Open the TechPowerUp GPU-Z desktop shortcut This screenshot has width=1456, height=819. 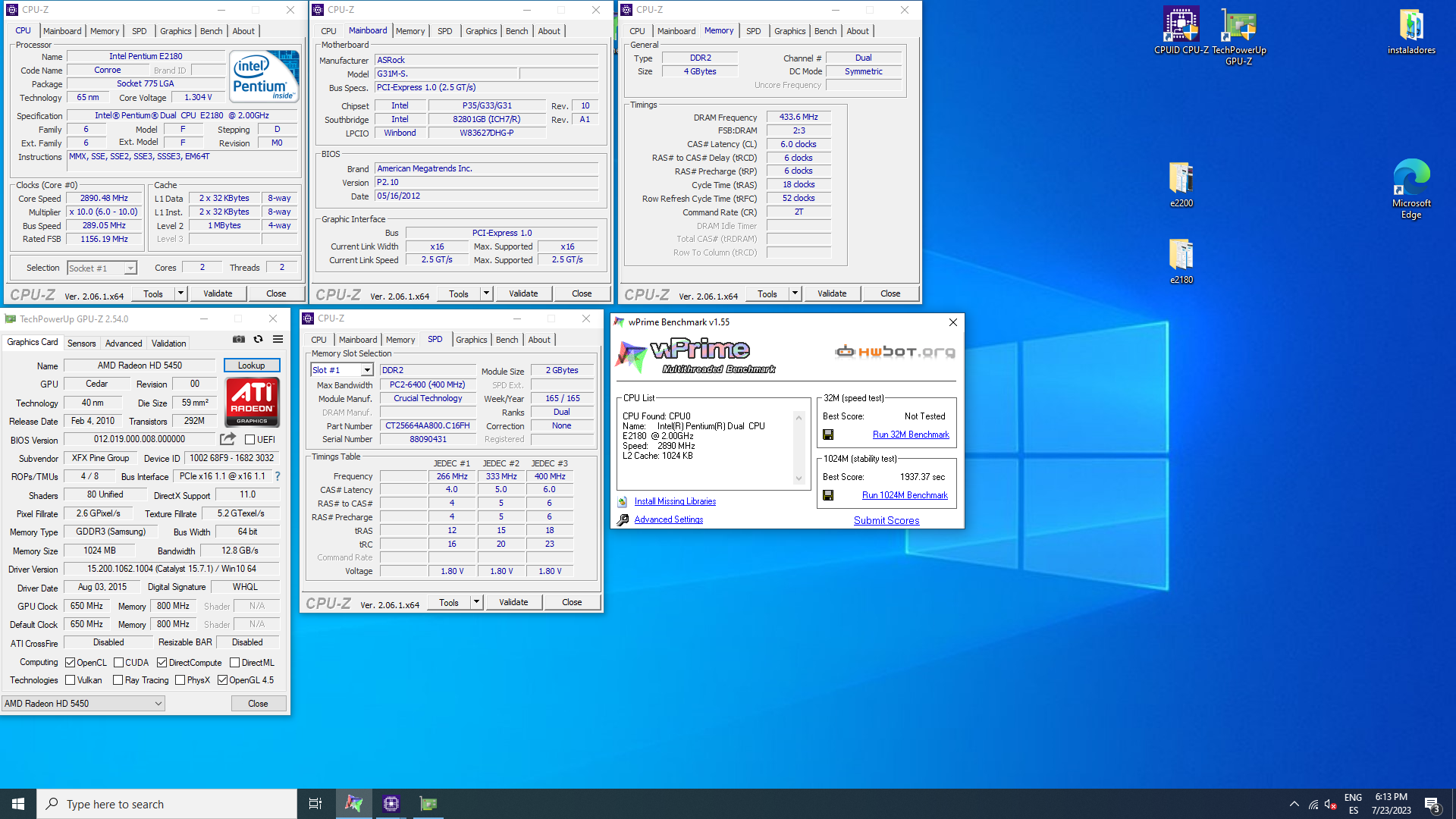tap(1239, 36)
